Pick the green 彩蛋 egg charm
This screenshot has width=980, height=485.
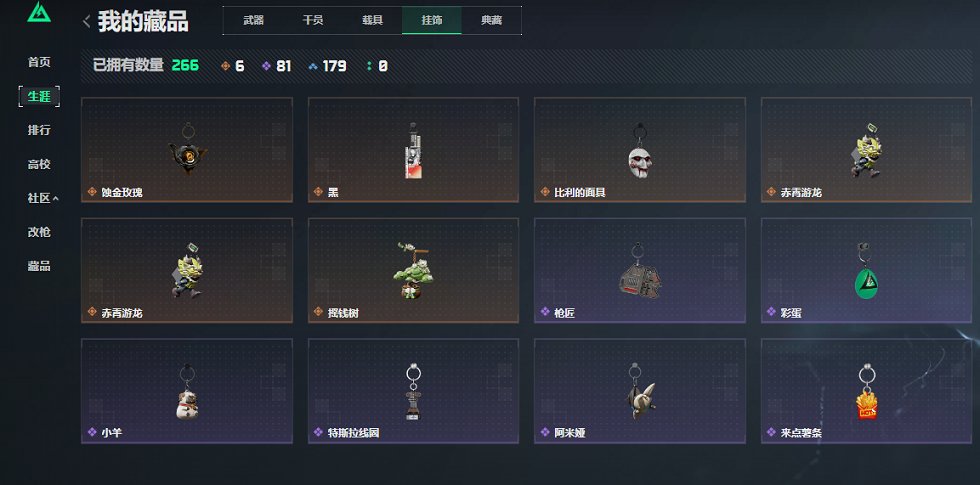[866, 270]
